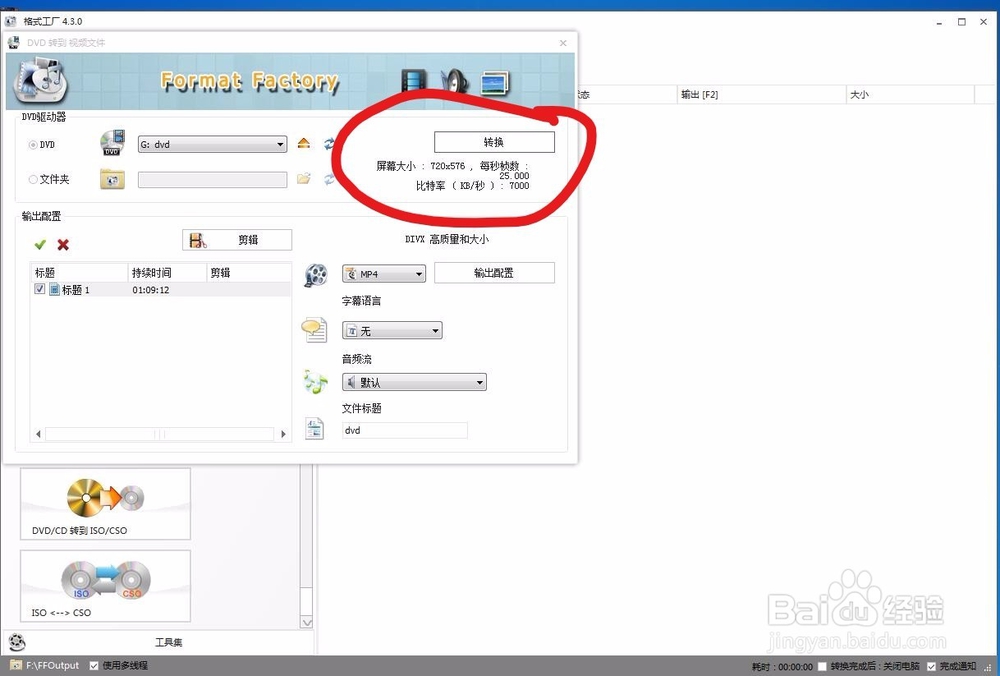The width and height of the screenshot is (1000, 676).
Task: Click the 工具集 toolset tab
Action: [168, 642]
